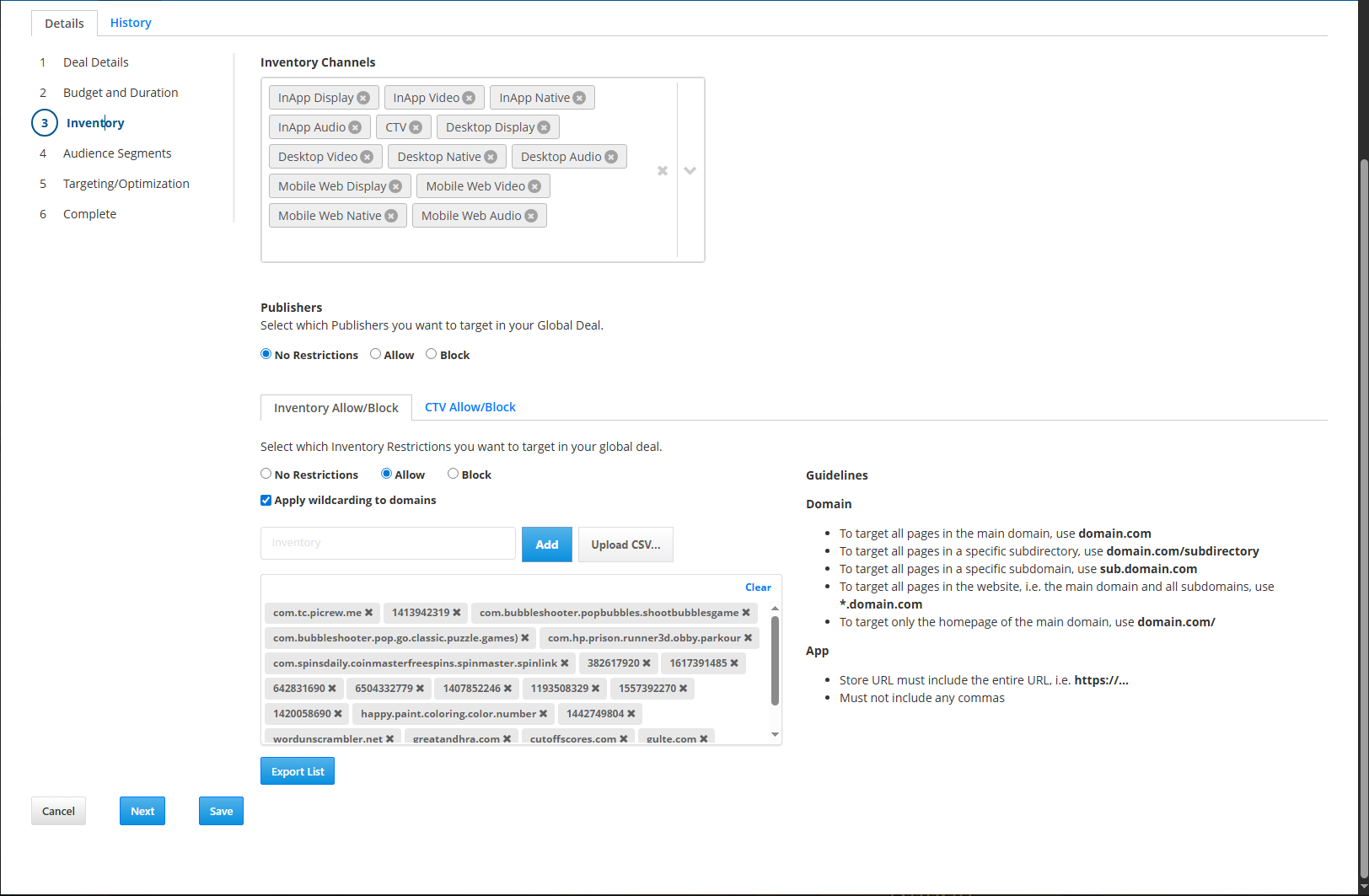
Task: Remove the Mobile Web Video tag
Action: click(534, 186)
